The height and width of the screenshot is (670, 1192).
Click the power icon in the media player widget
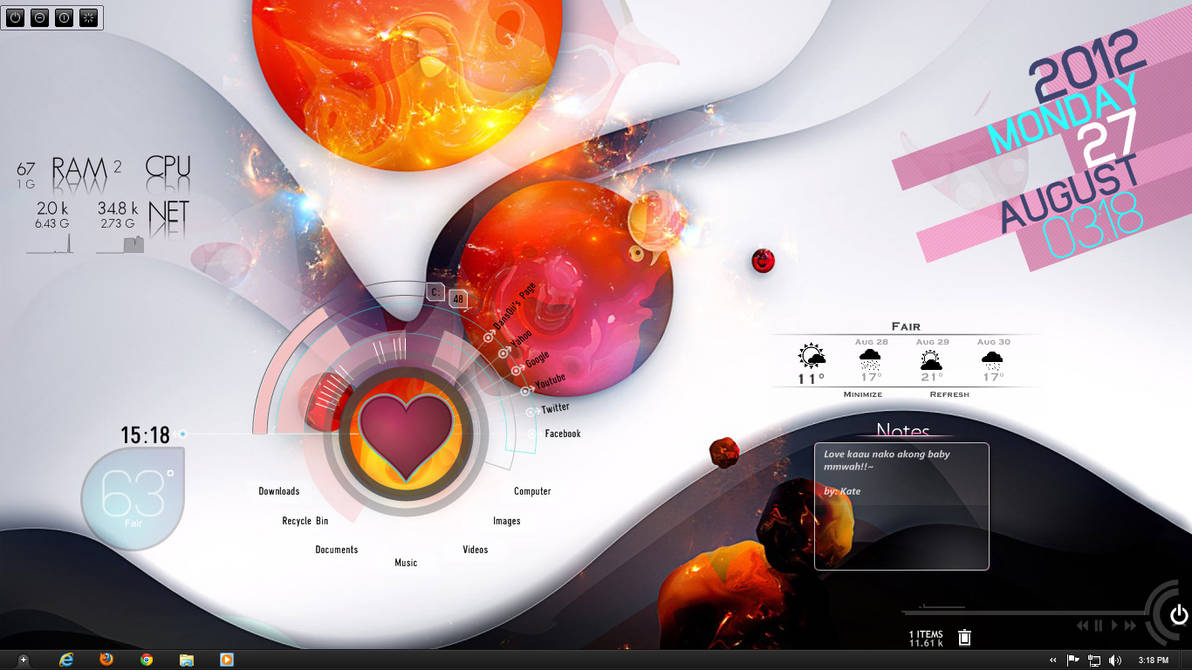pos(1178,614)
